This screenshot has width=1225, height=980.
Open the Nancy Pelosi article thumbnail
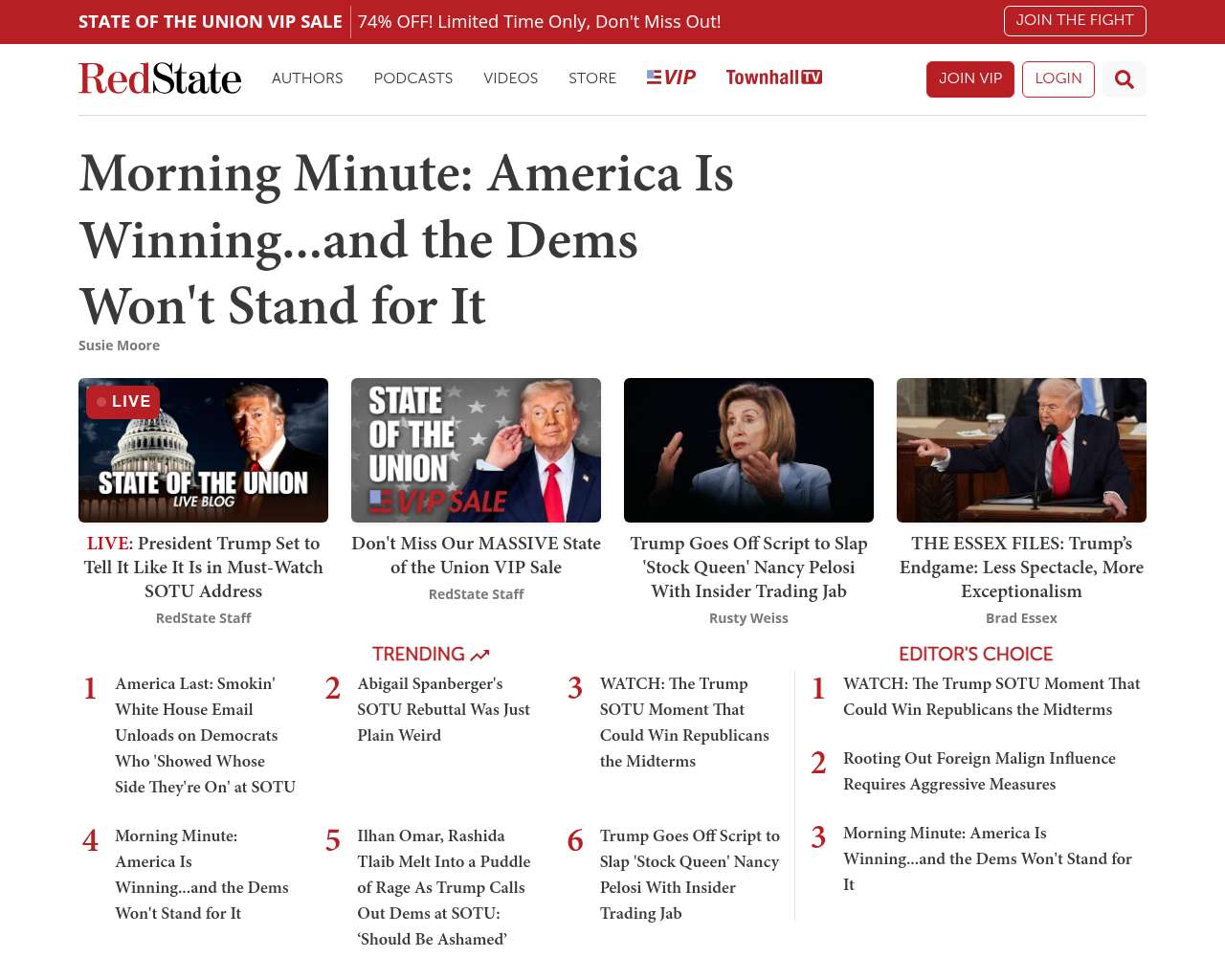(748, 450)
